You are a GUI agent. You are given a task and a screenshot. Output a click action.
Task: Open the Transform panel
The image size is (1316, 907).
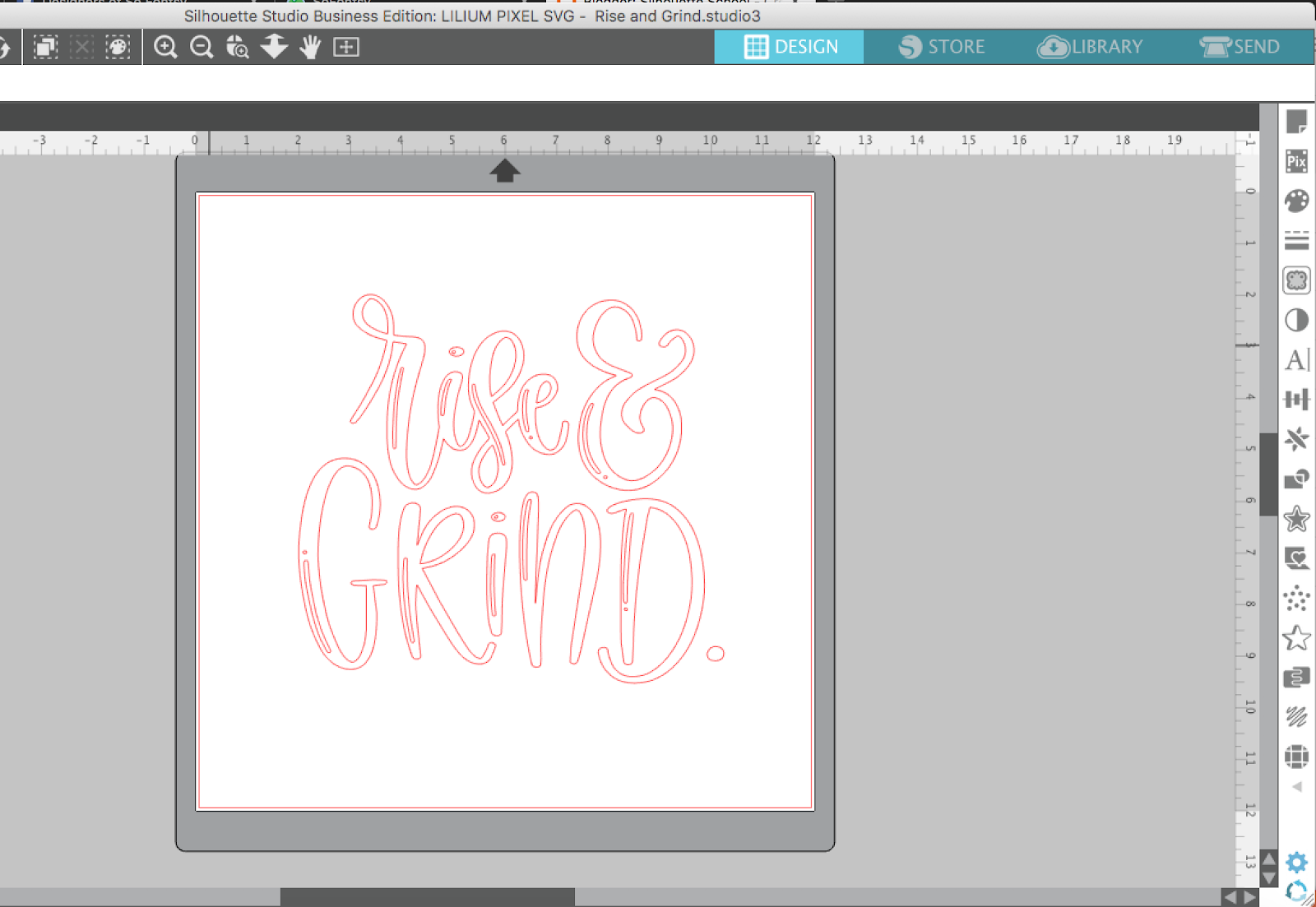pyautogui.click(x=1297, y=399)
